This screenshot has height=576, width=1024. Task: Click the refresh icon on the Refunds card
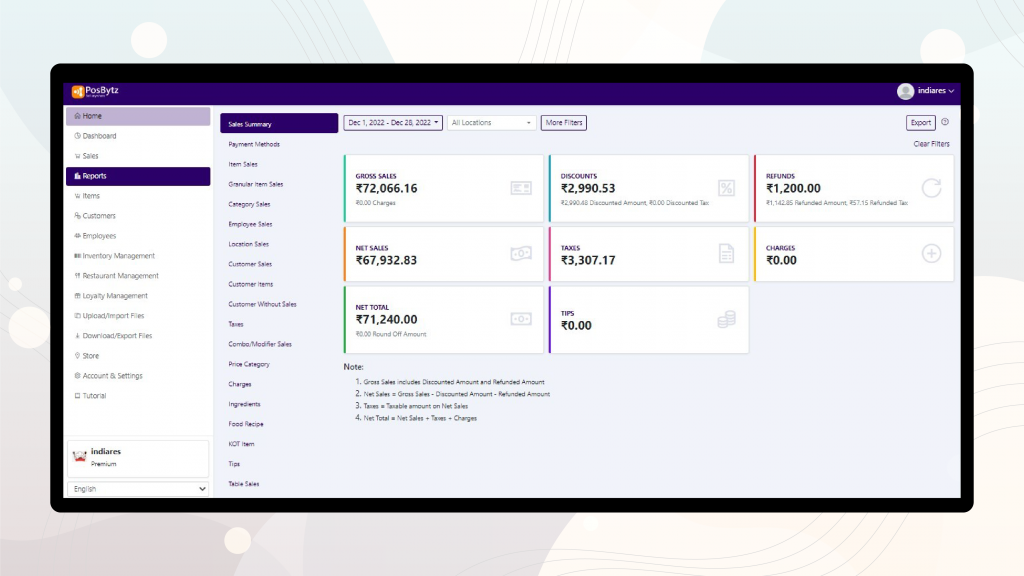[930, 187]
